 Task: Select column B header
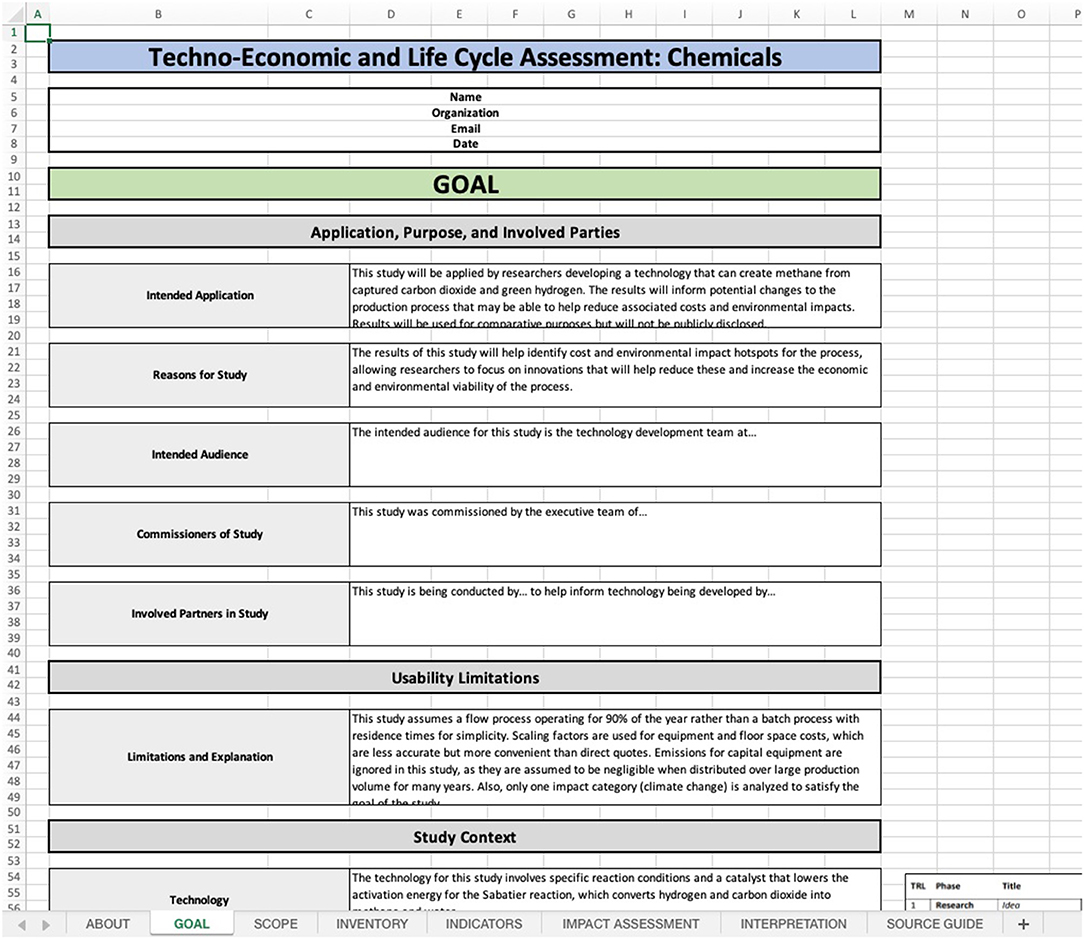point(158,14)
